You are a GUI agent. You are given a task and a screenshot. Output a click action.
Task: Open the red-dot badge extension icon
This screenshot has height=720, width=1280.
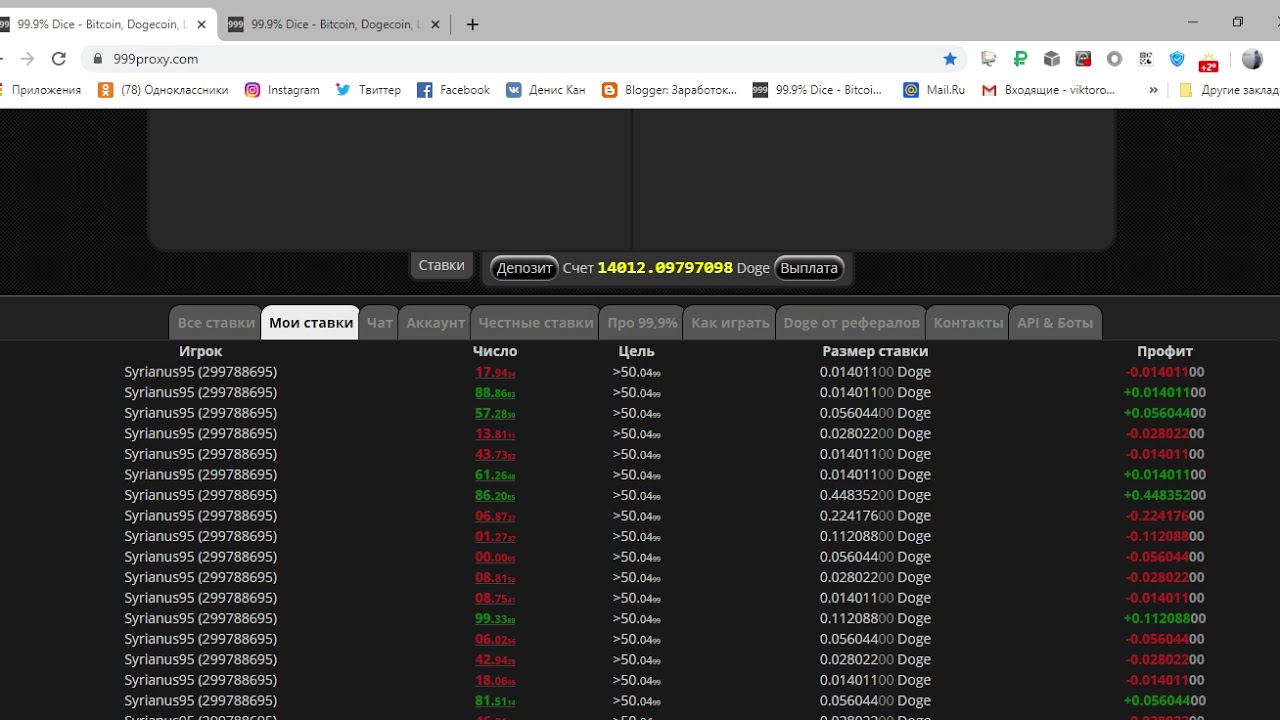click(x=1083, y=59)
